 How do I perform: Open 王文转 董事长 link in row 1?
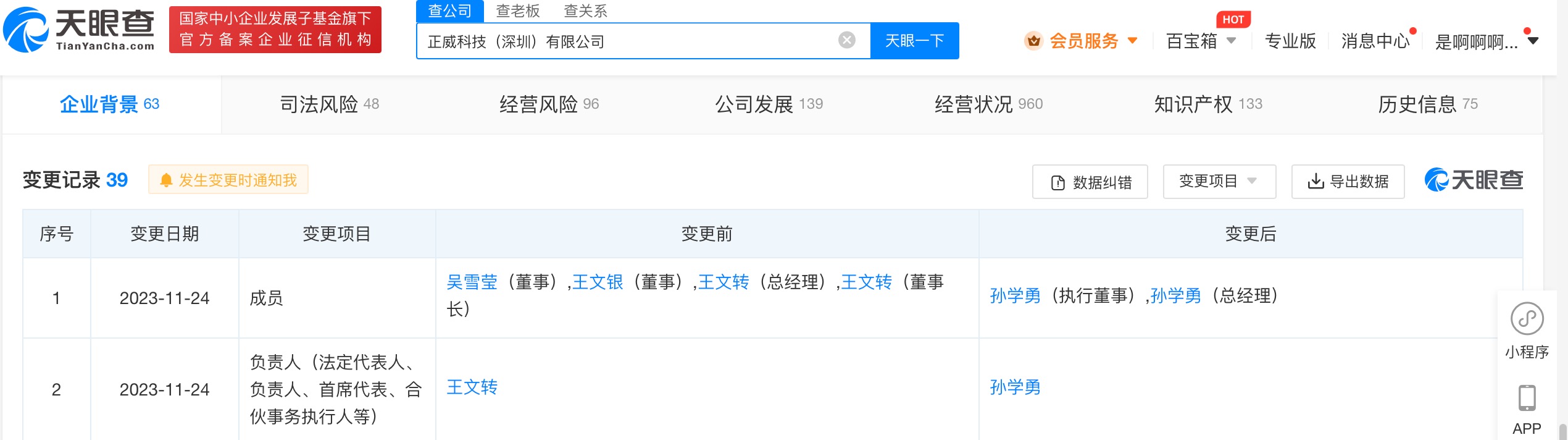[x=867, y=282]
